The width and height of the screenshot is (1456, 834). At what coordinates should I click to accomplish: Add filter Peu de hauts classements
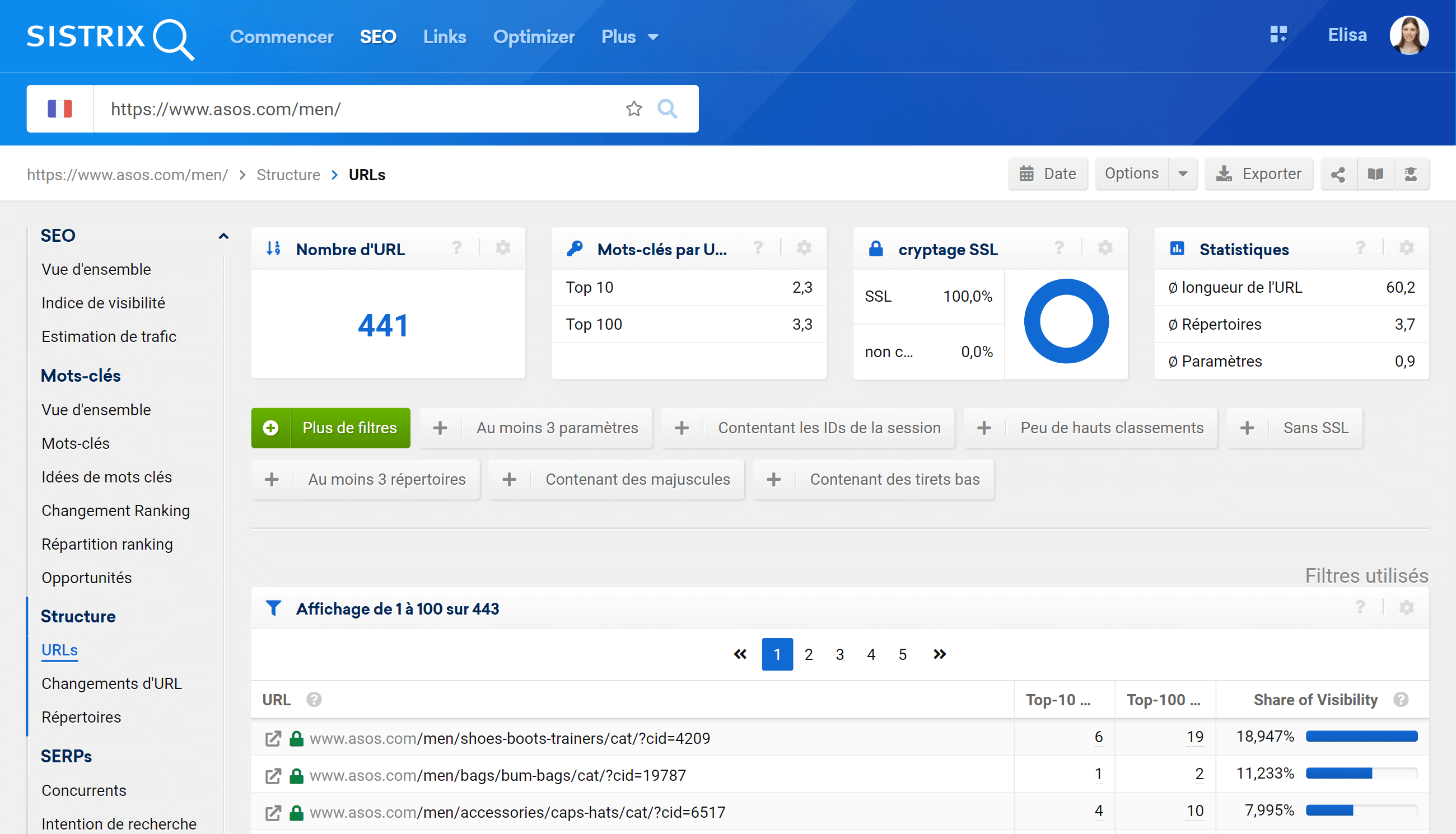(x=1090, y=428)
